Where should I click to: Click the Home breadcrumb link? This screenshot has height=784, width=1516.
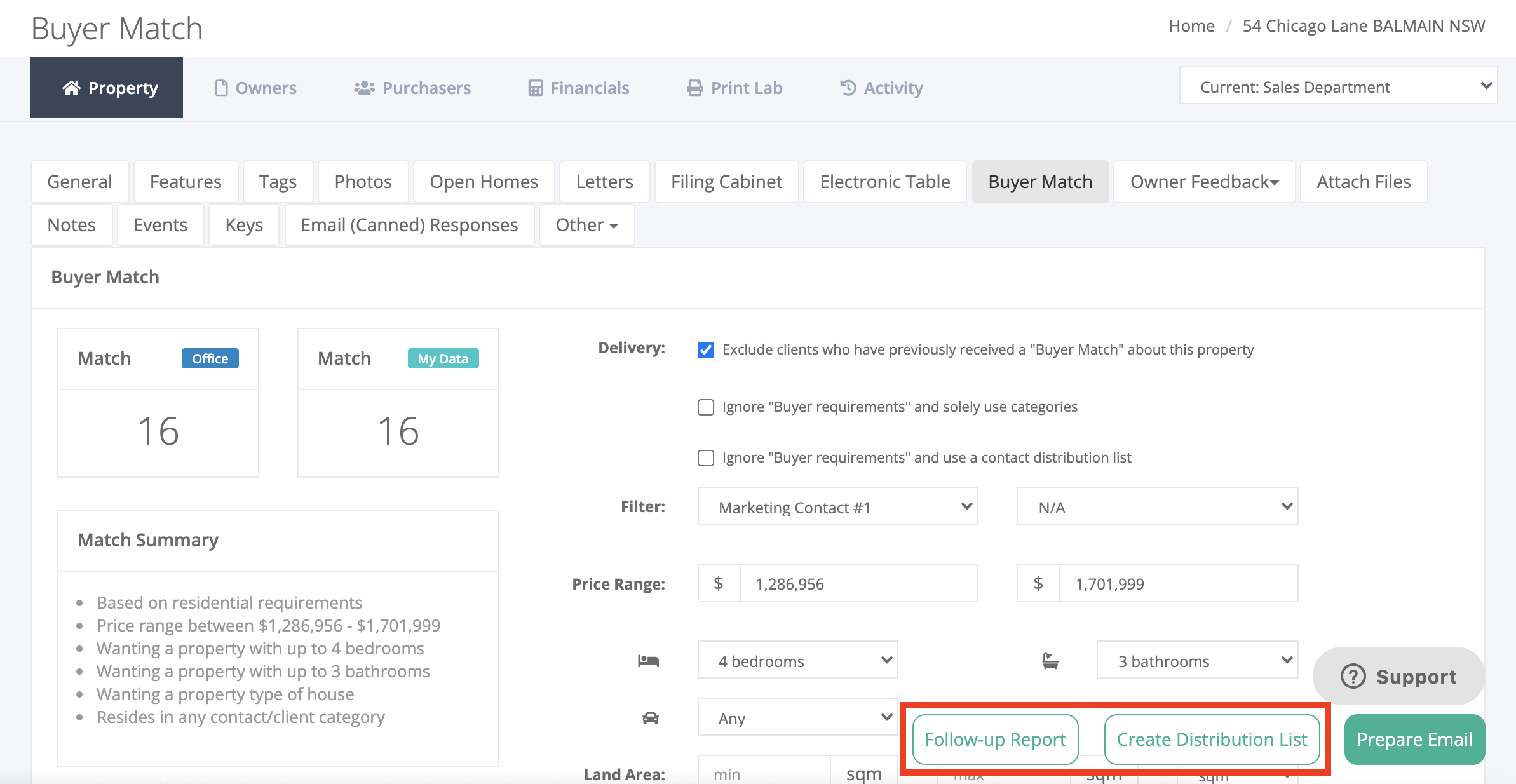click(x=1191, y=26)
